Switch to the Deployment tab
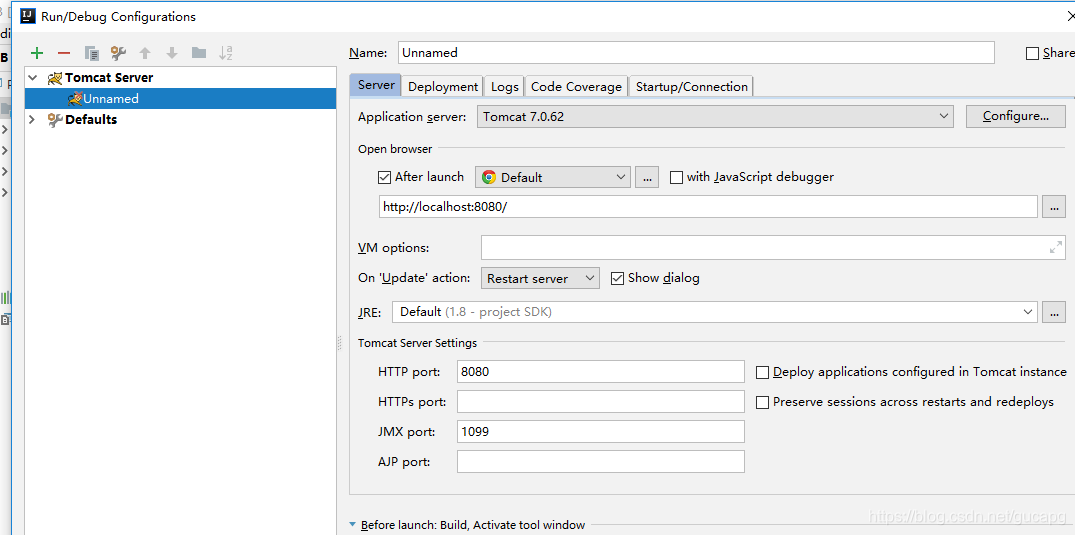Viewport: 1075px width, 535px height. click(443, 86)
